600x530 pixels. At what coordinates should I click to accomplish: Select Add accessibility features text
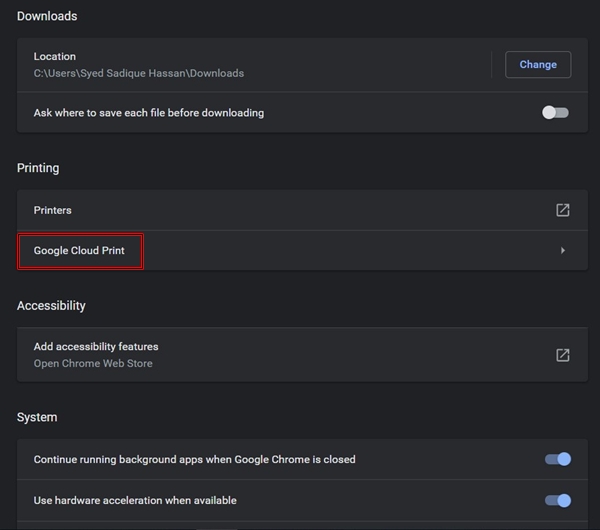[96, 346]
